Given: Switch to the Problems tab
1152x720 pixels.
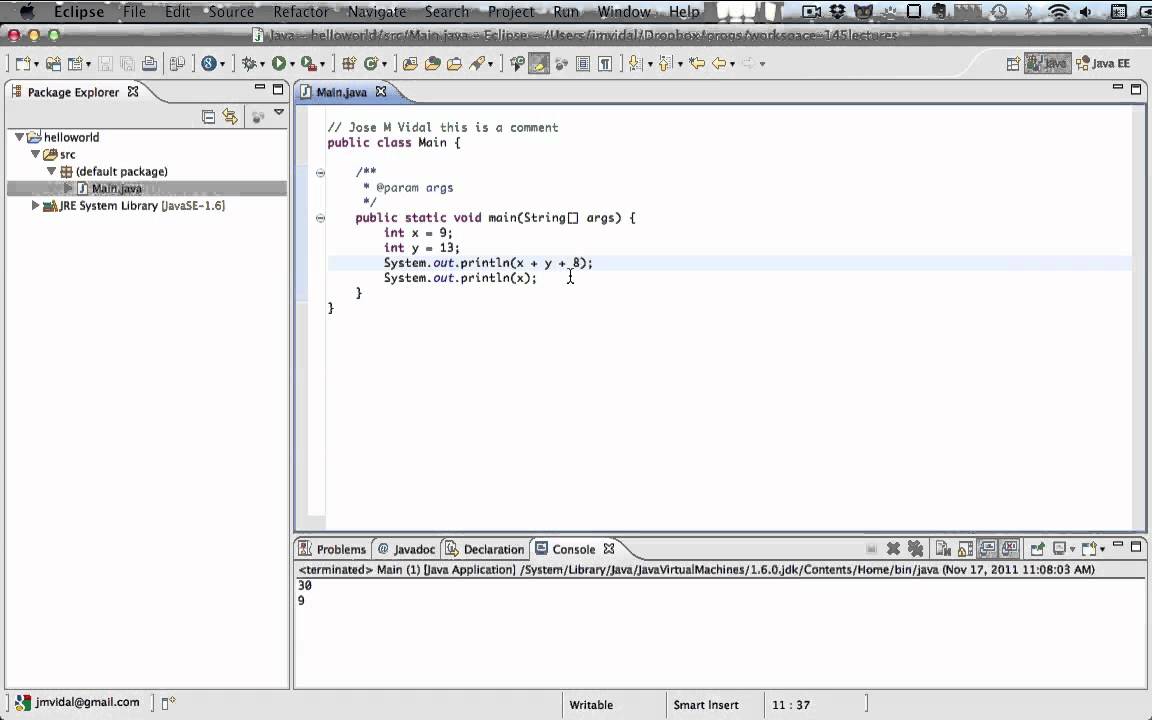Looking at the screenshot, I should [x=340, y=549].
